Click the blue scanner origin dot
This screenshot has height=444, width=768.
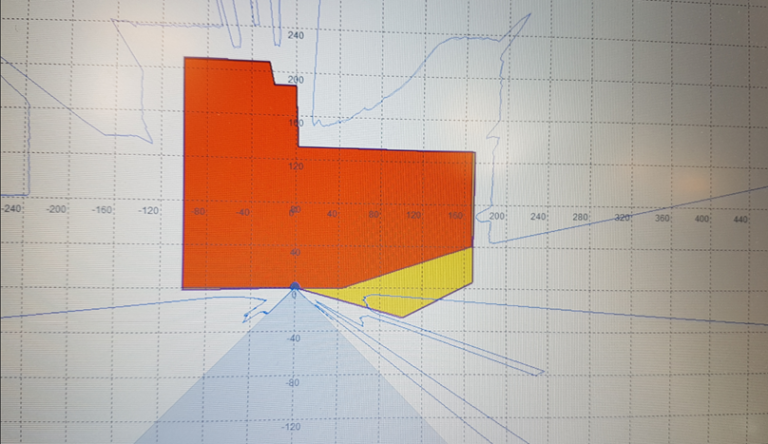pyautogui.click(x=295, y=287)
